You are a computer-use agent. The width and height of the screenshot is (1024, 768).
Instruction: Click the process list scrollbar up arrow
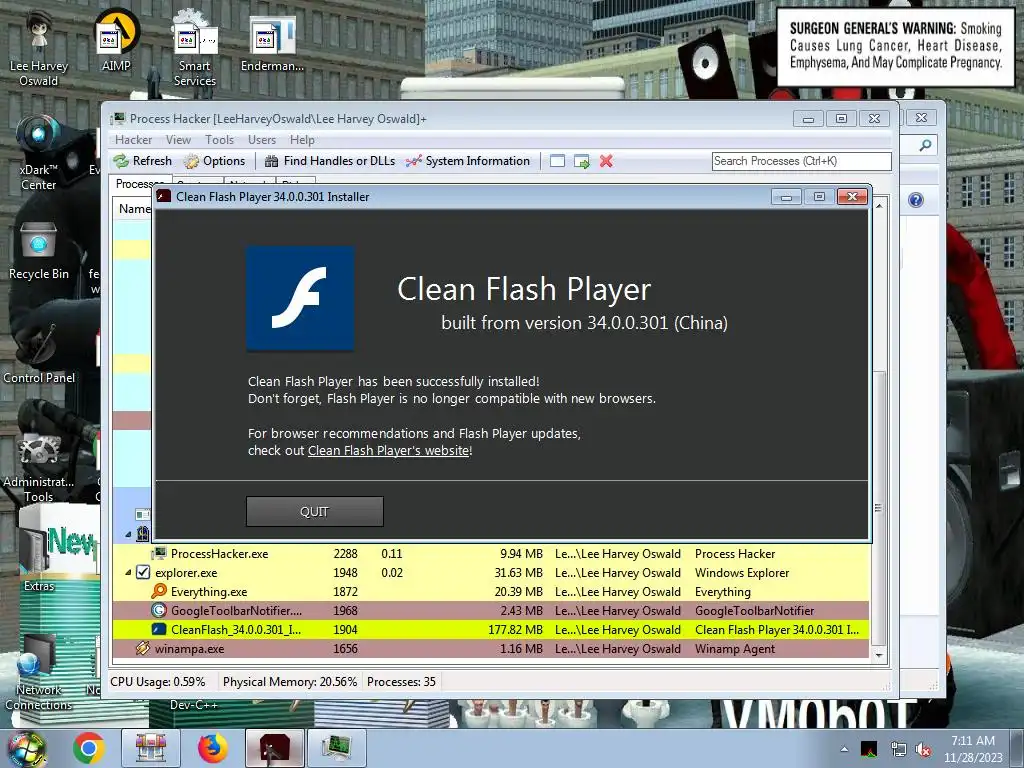(879, 206)
